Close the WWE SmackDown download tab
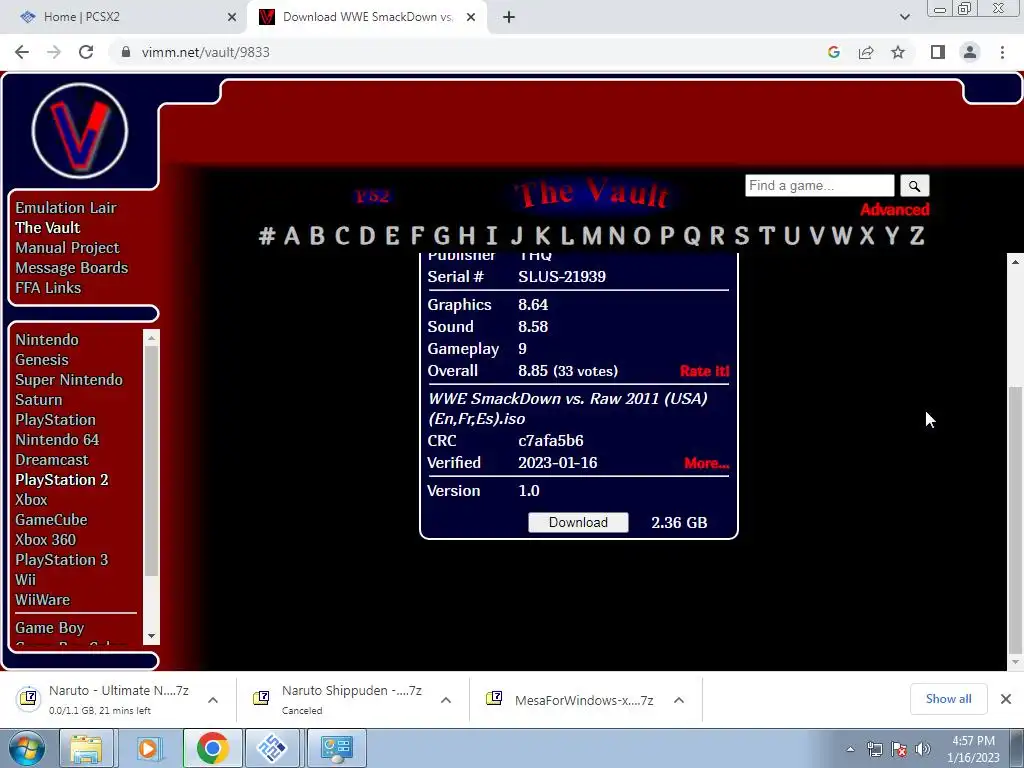The image size is (1024, 768). click(471, 17)
